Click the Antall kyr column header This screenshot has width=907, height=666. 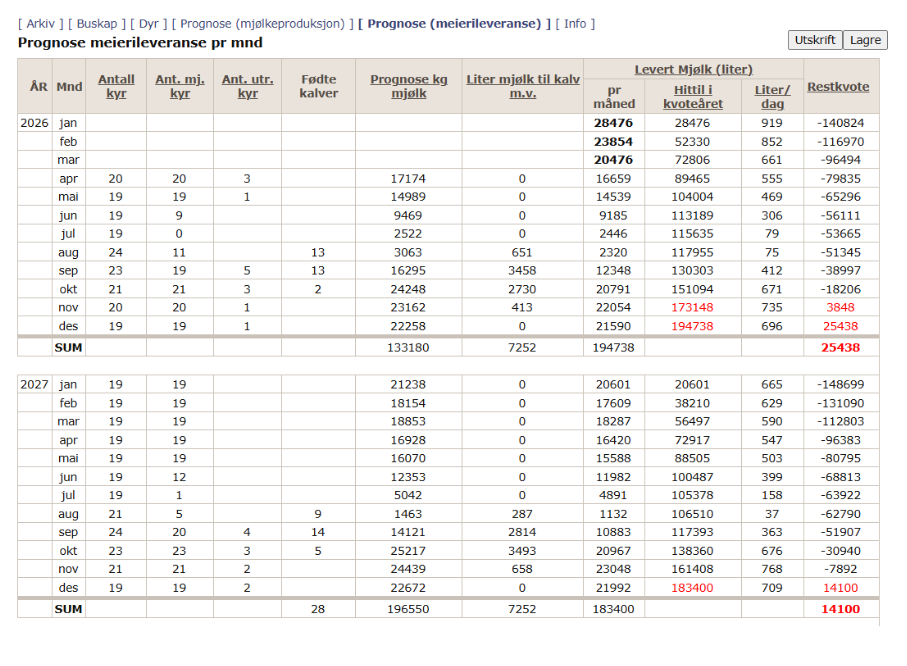(117, 86)
